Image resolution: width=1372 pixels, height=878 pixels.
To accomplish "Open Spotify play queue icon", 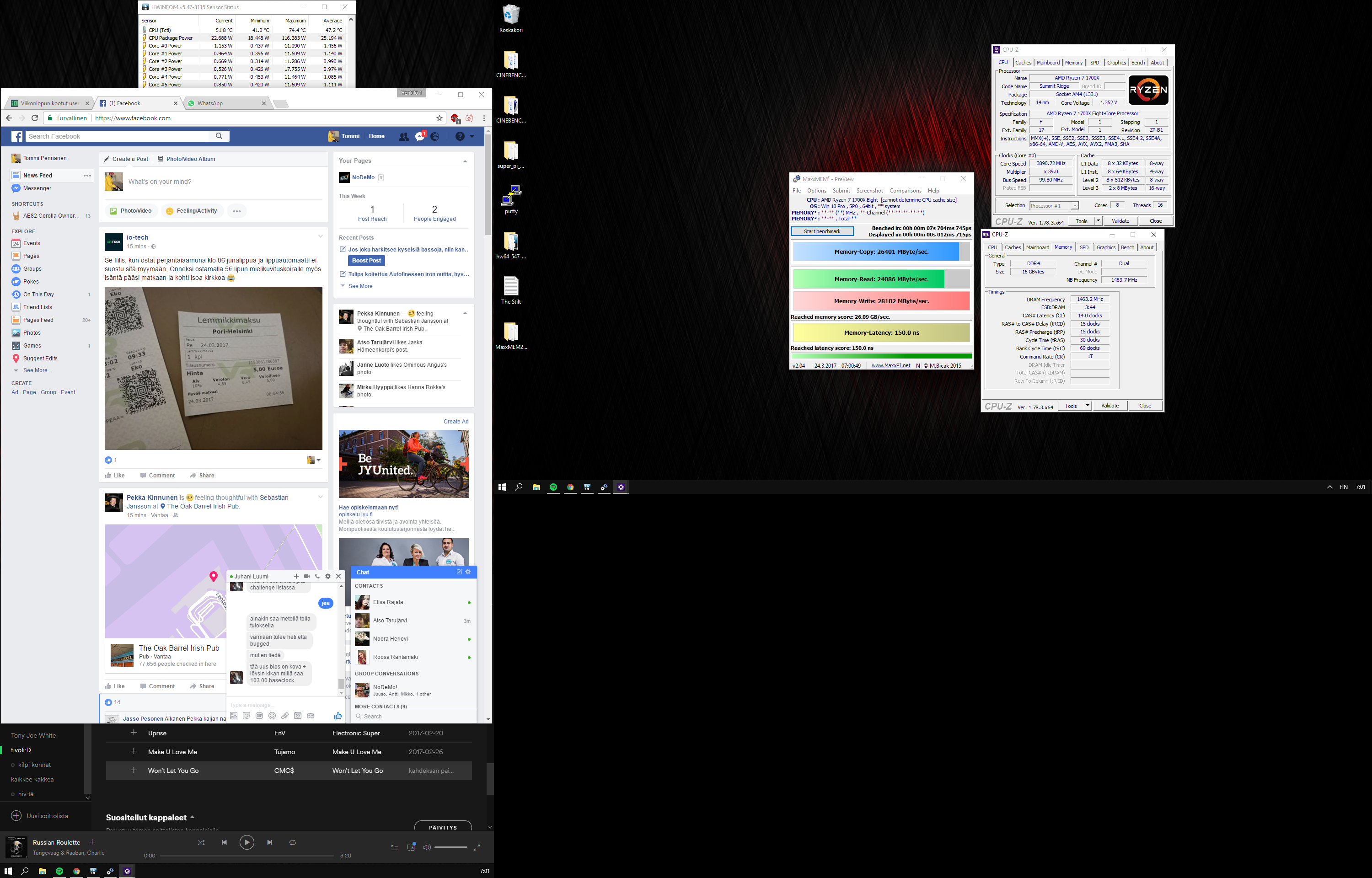I will (394, 847).
